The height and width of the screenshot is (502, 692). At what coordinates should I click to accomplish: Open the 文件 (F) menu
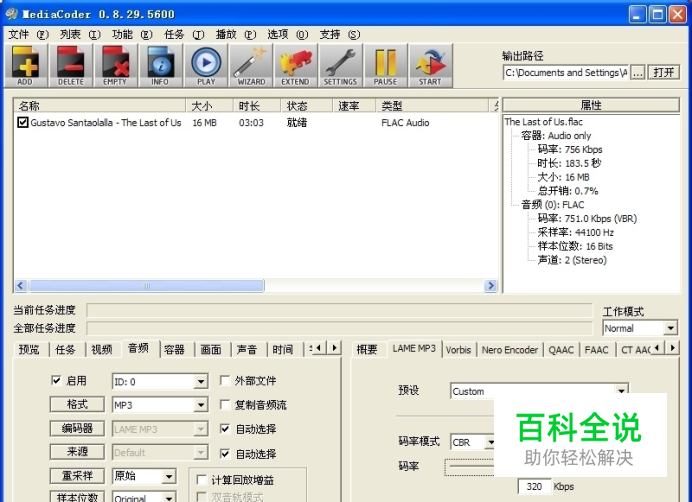pyautogui.click(x=28, y=34)
